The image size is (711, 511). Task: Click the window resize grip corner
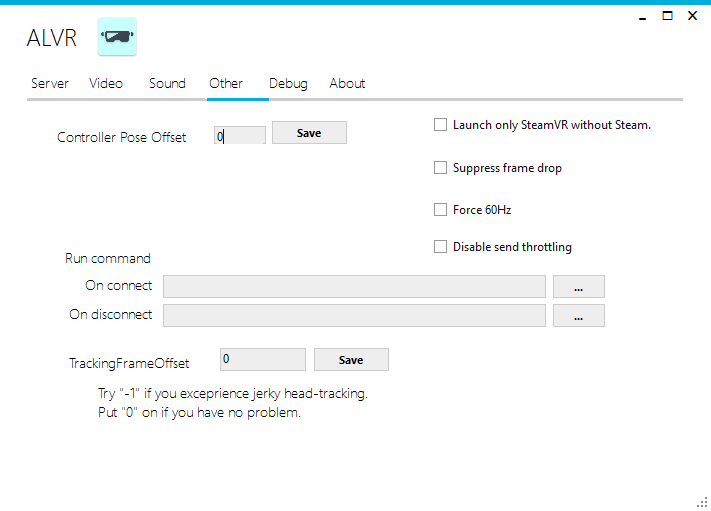tap(702, 502)
